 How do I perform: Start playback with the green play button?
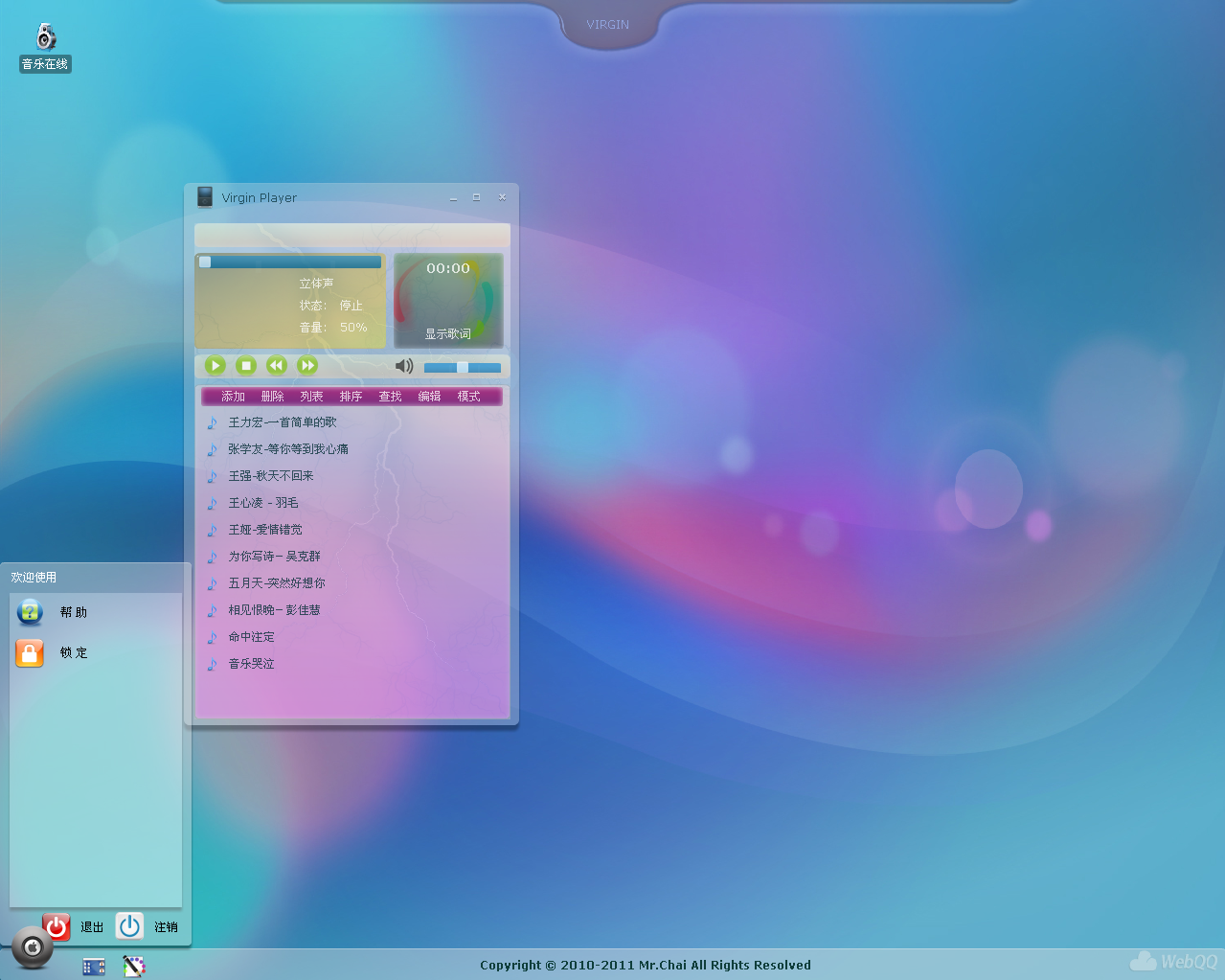pos(216,365)
